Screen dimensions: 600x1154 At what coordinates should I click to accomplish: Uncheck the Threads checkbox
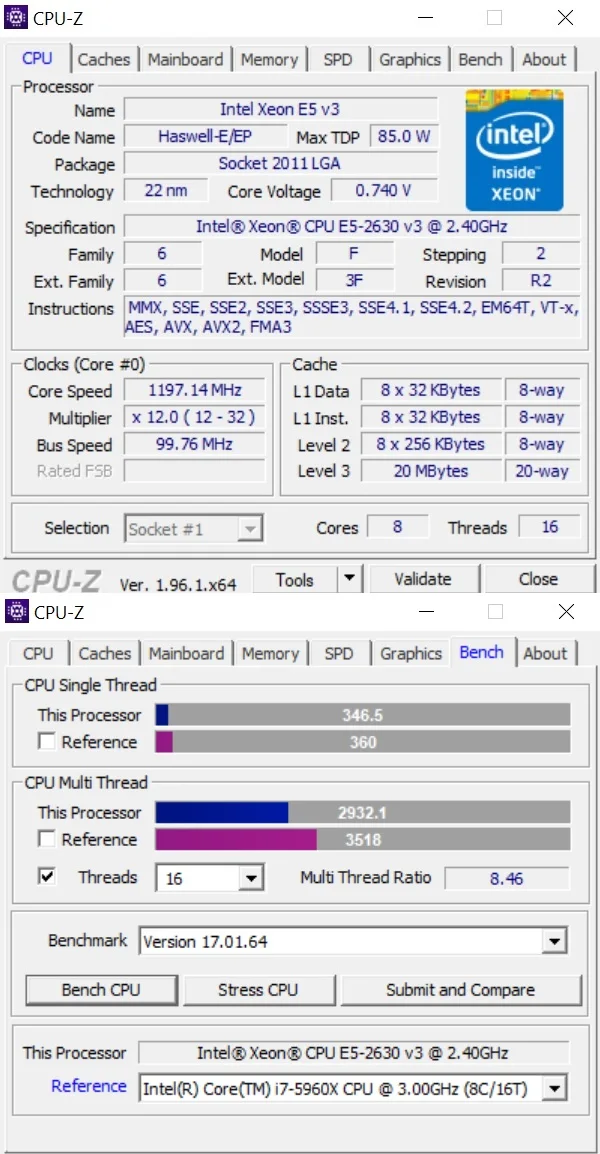tap(46, 877)
